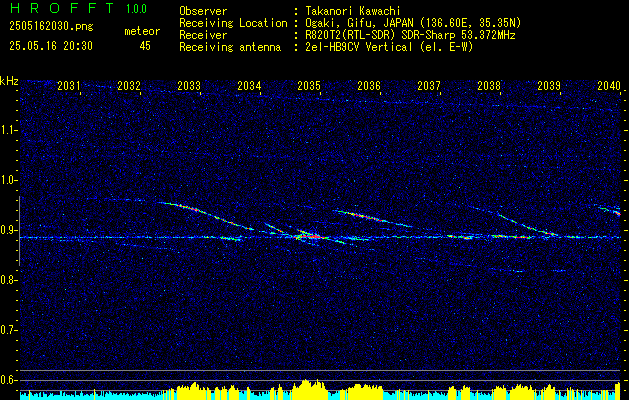
Task: Click the 1.1 kHz frequency axis label
Action: point(7,130)
